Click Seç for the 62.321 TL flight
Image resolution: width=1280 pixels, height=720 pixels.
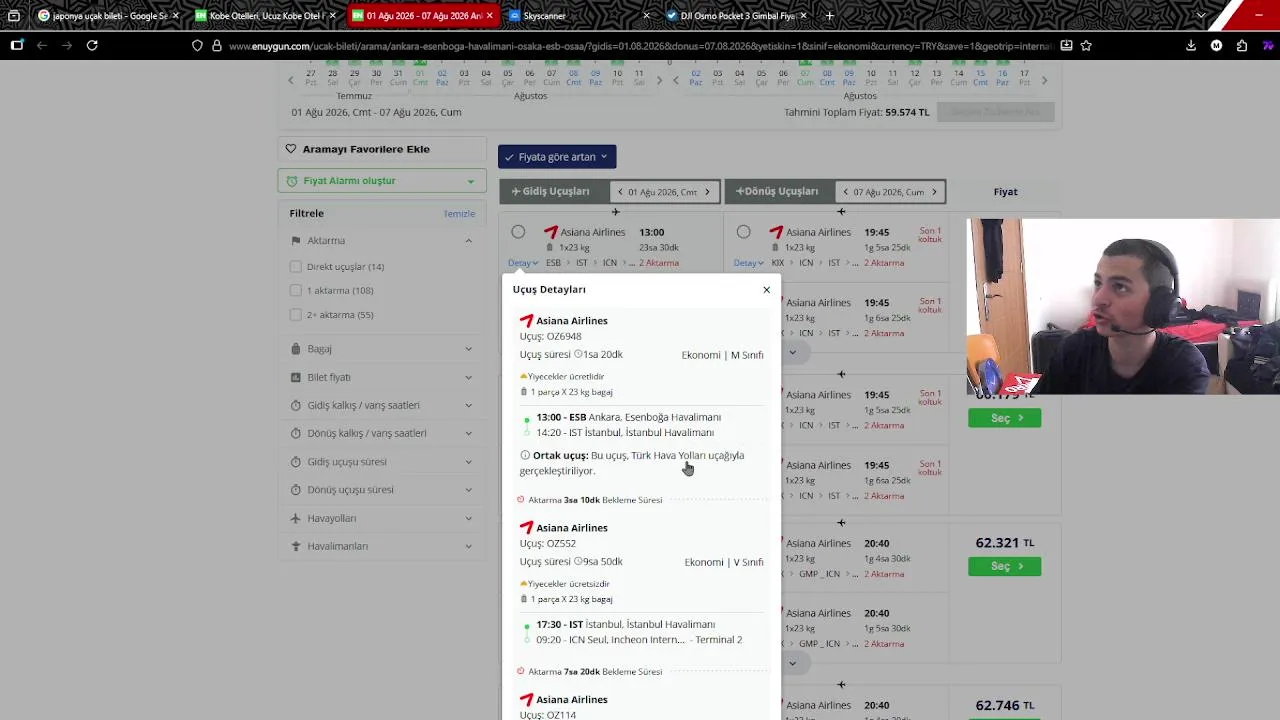[1004, 566]
